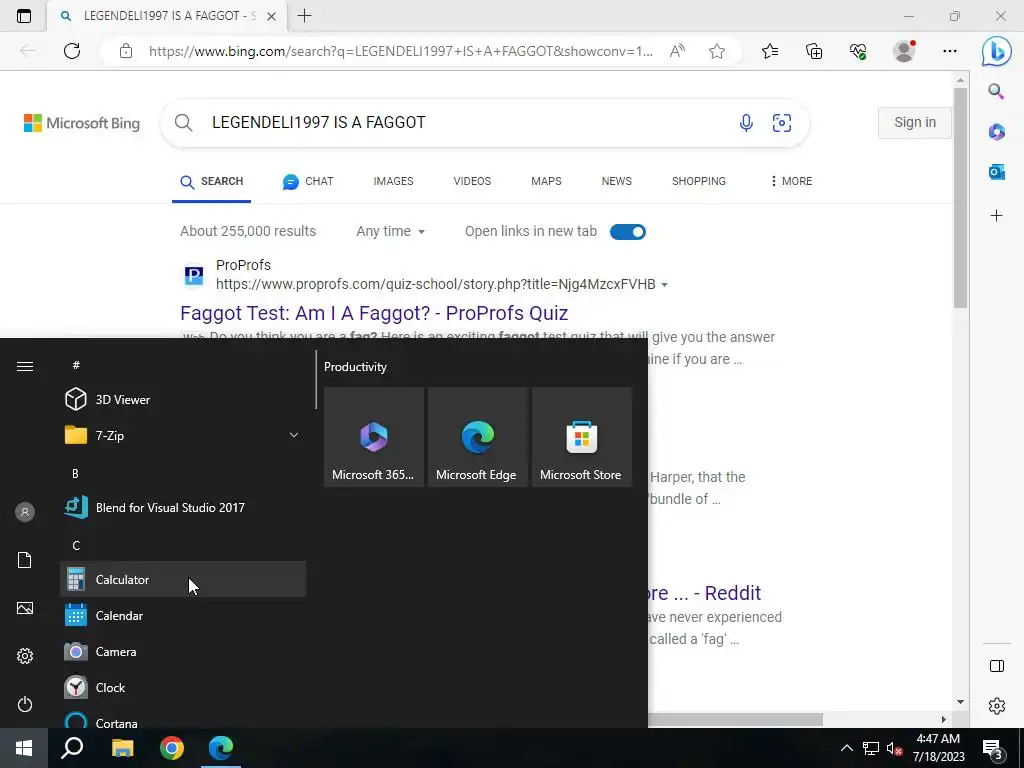
Task: Open Browser essentials heart icon
Action: pyautogui.click(x=858, y=51)
